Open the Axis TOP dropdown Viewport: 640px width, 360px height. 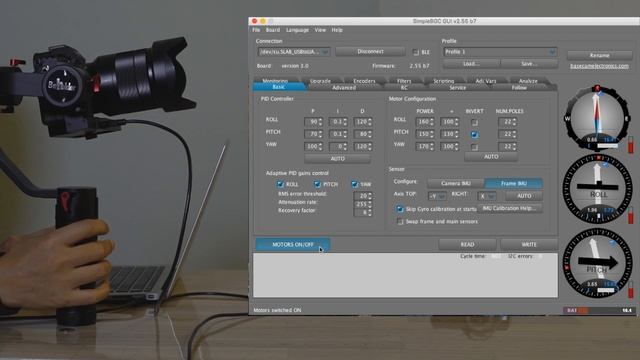click(437, 196)
